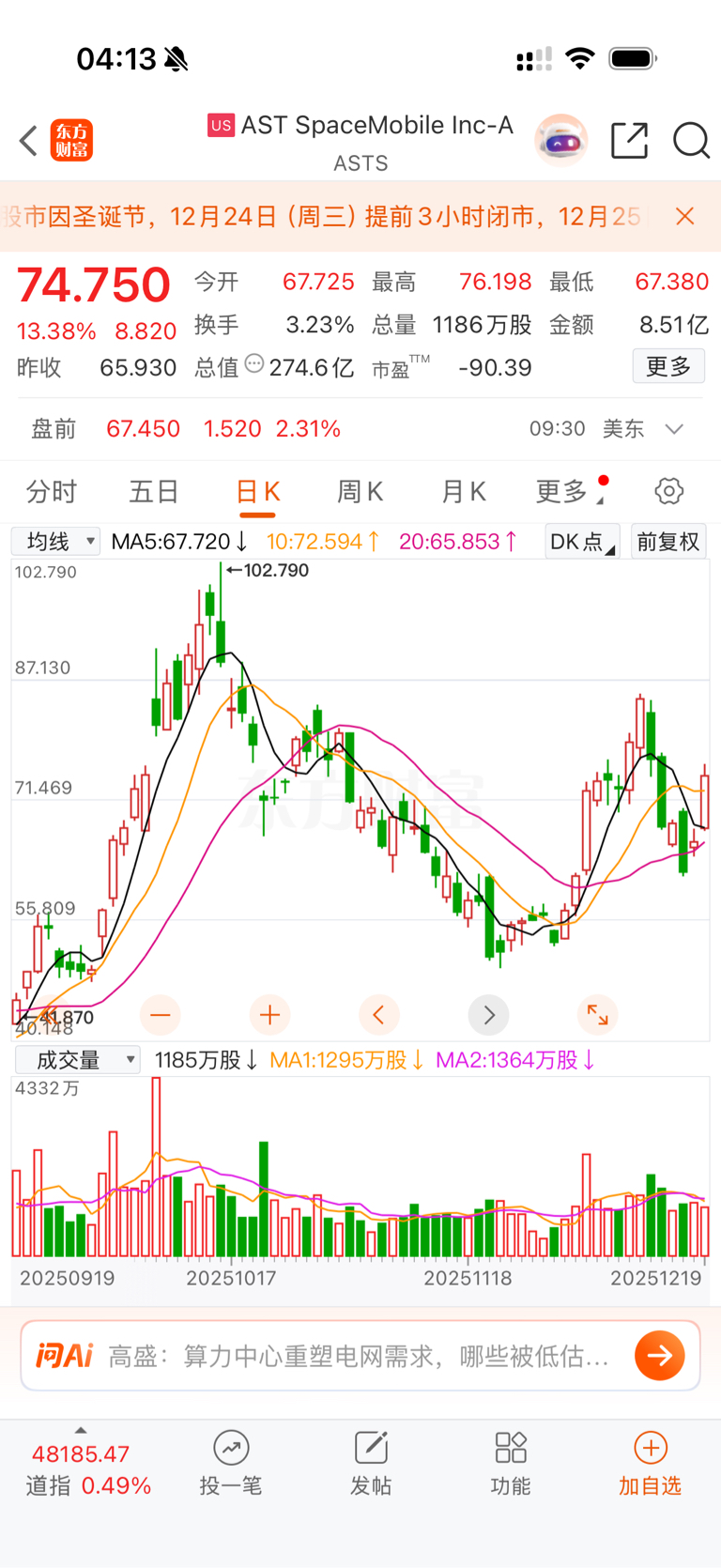This screenshot has height=1568, width=721.
Task: Zoom out chart with minus button
Action: coord(161,1015)
